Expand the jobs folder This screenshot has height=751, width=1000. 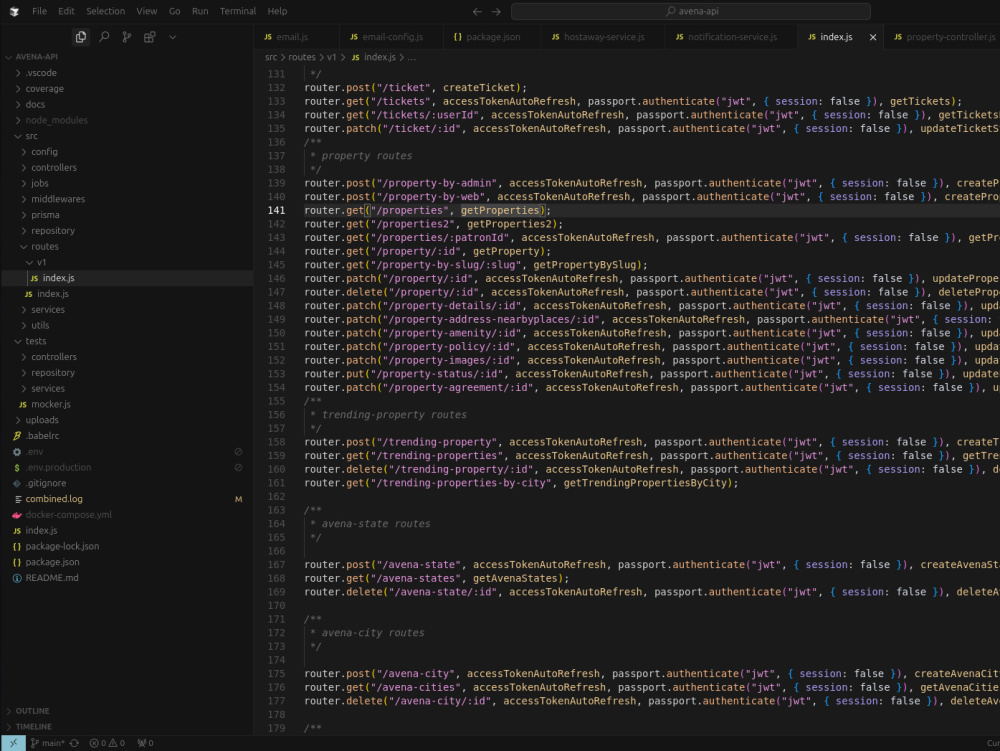(x=128, y=183)
